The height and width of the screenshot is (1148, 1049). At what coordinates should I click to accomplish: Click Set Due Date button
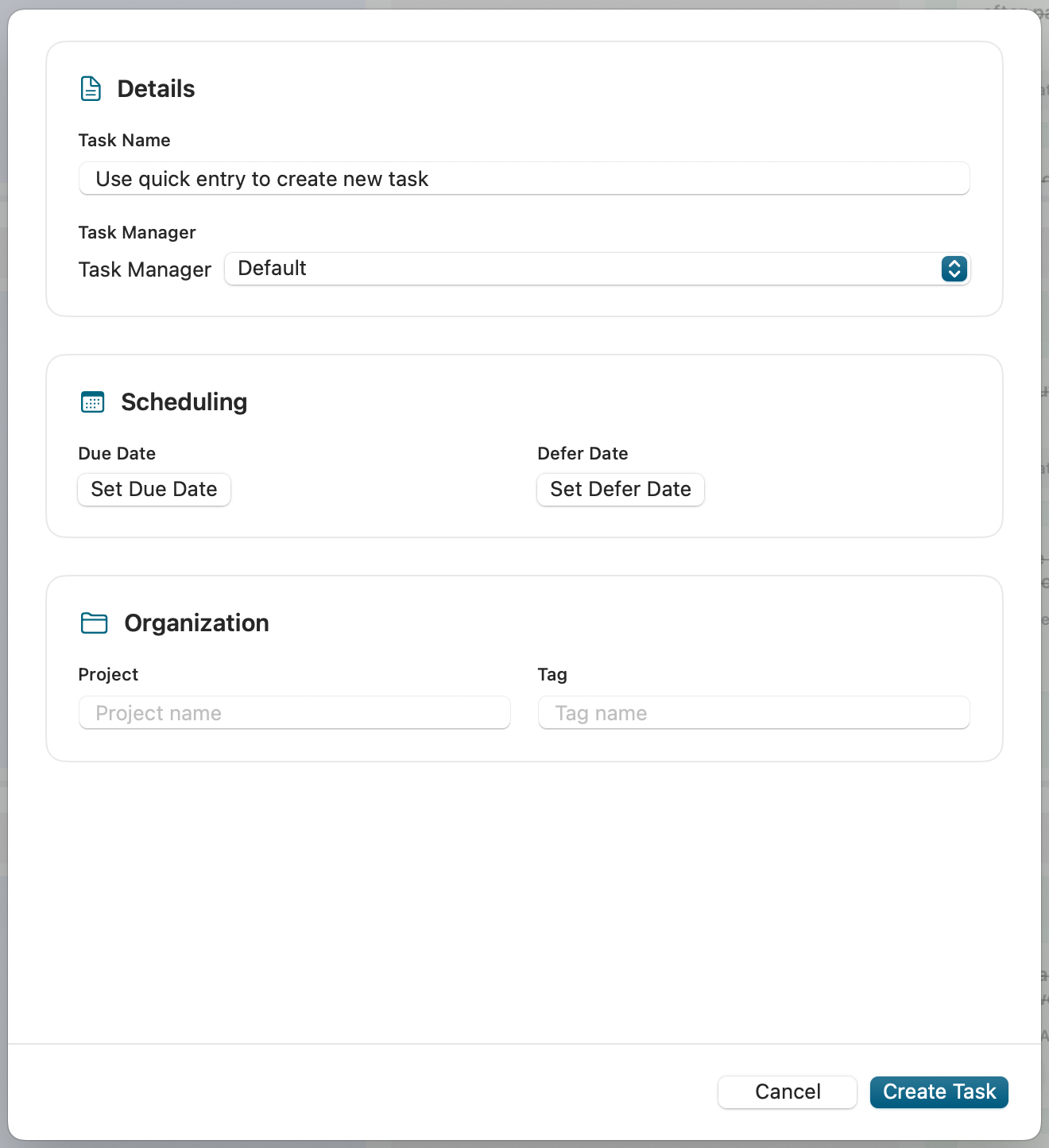point(154,489)
